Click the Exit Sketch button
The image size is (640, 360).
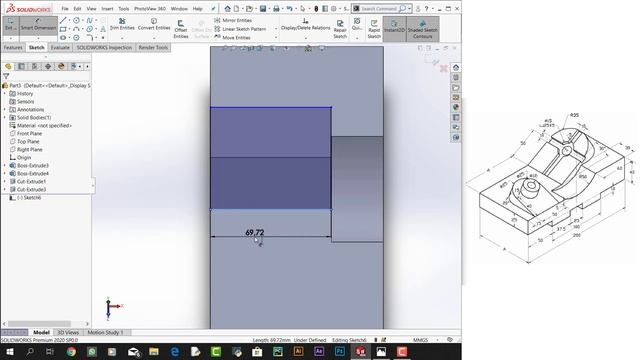(x=10, y=25)
